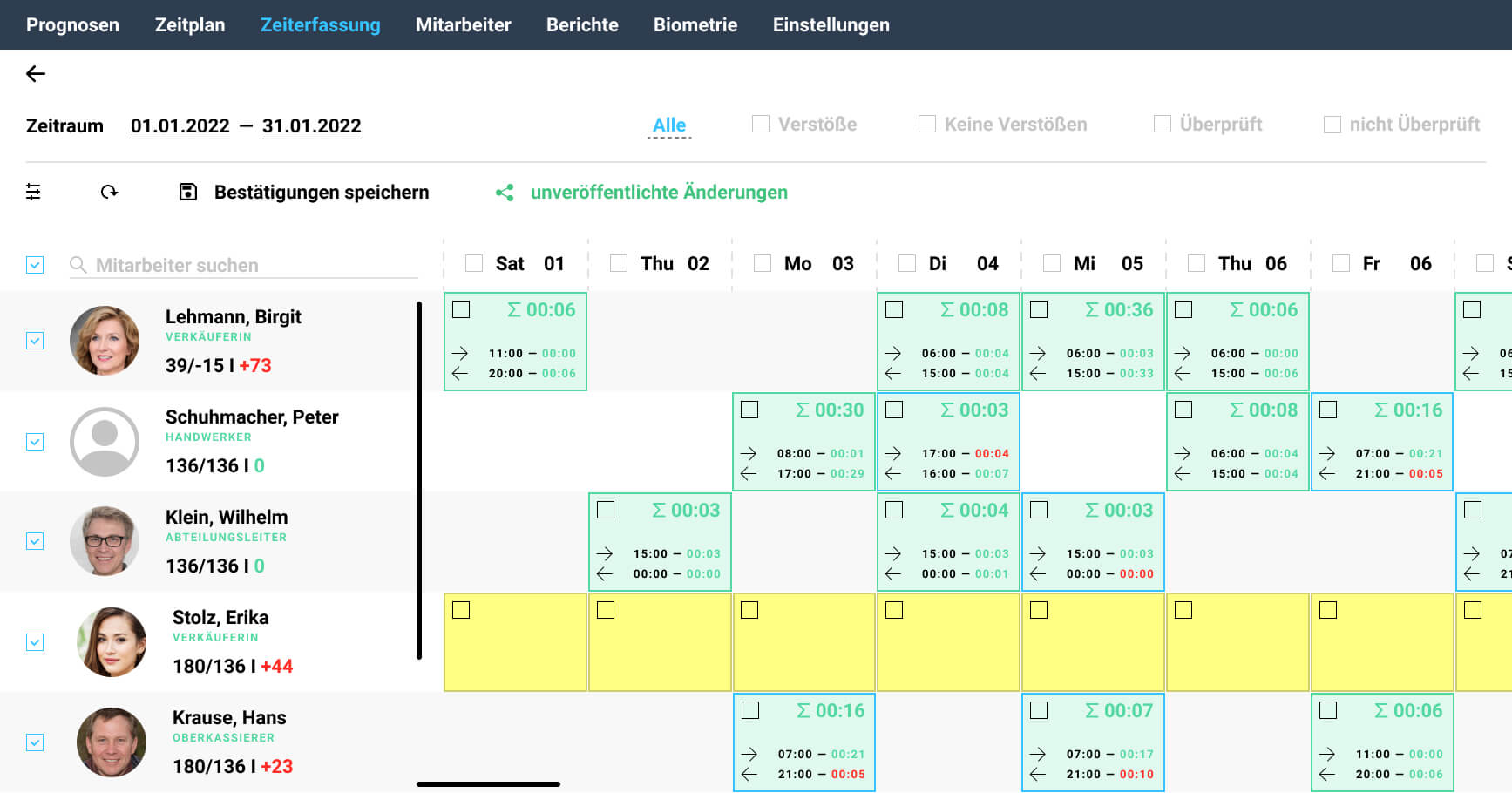Open employee Krause, Hans

(x=229, y=717)
